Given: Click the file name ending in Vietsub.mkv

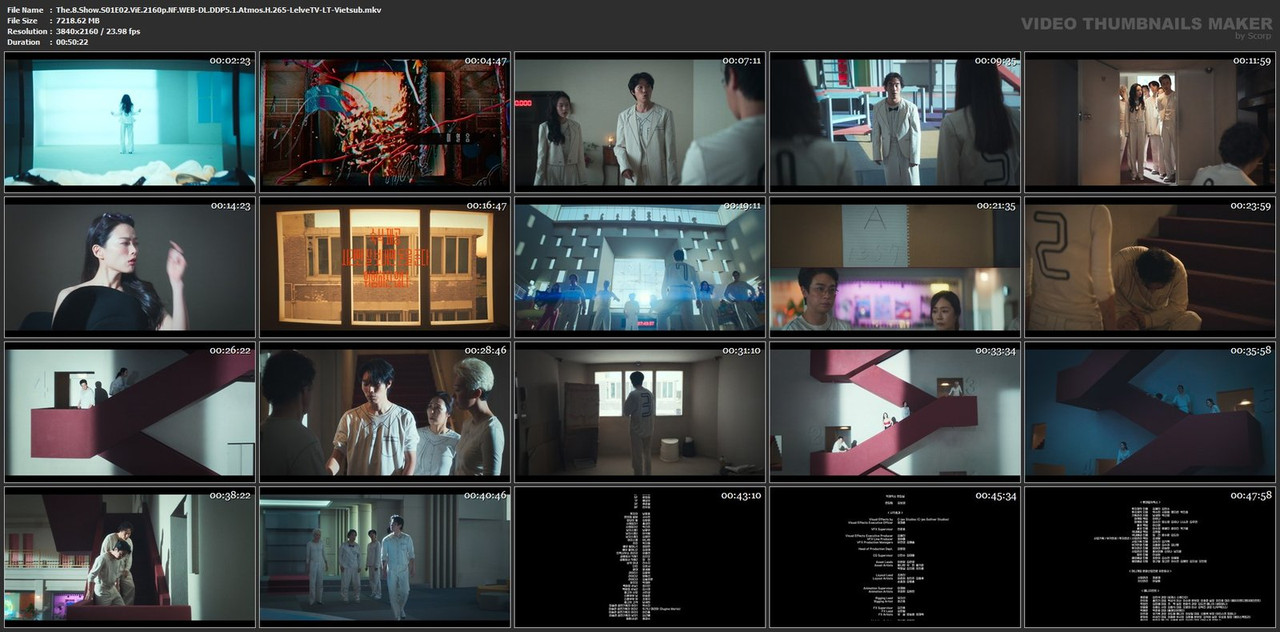Looking at the screenshot, I should pos(218,9).
